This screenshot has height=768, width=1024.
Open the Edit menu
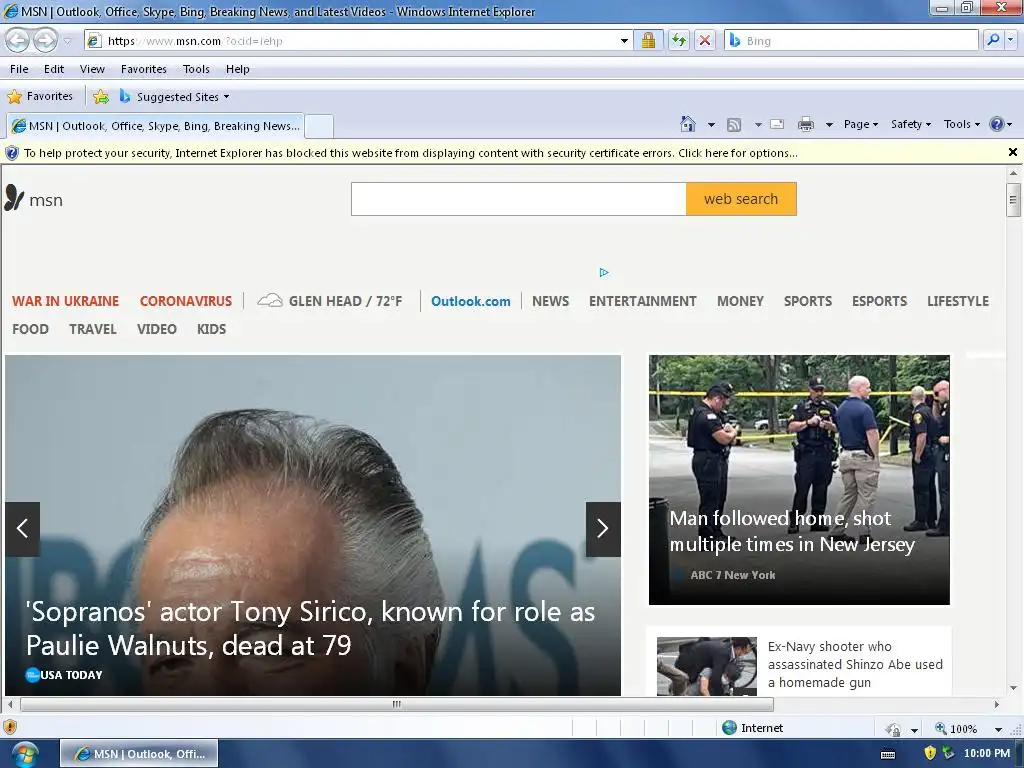54,69
